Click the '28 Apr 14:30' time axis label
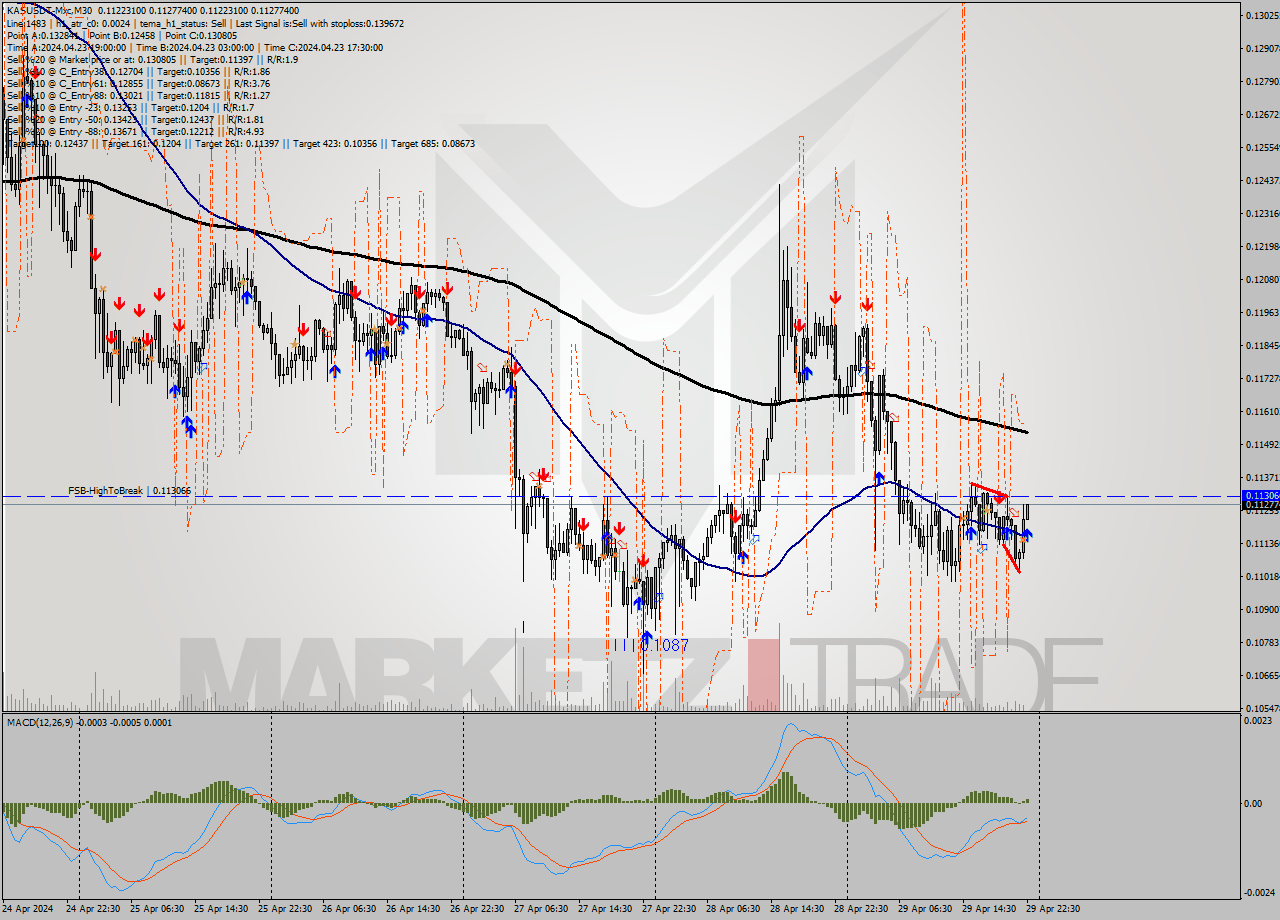Screen dimensions: 1280x920 [797, 909]
